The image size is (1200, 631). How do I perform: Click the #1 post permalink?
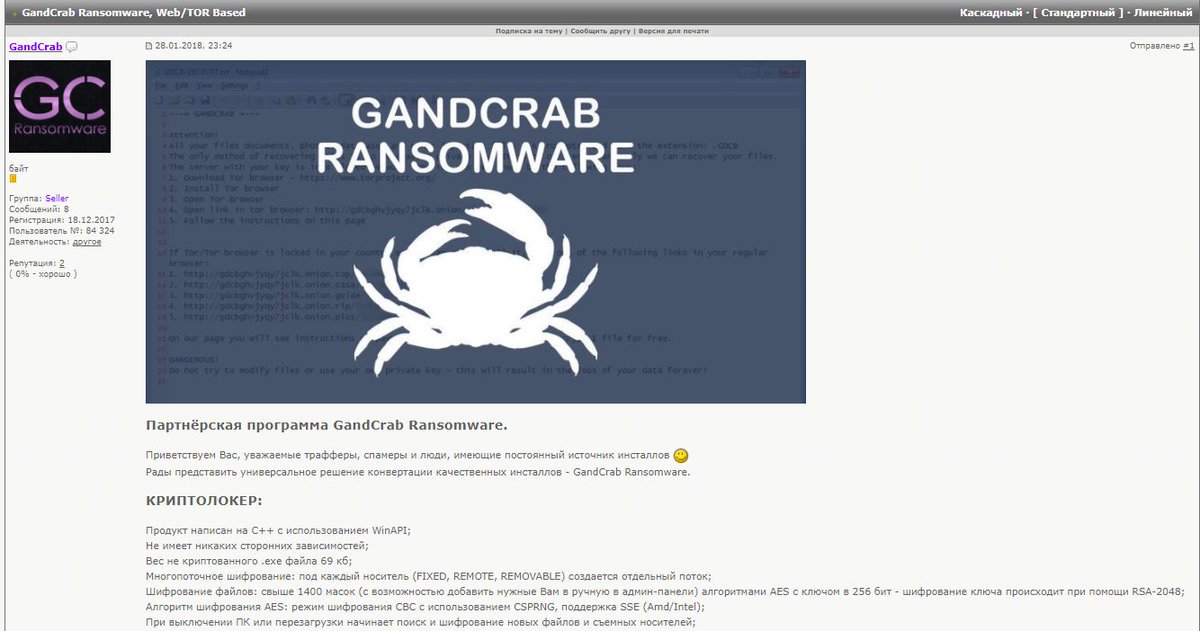point(1188,46)
